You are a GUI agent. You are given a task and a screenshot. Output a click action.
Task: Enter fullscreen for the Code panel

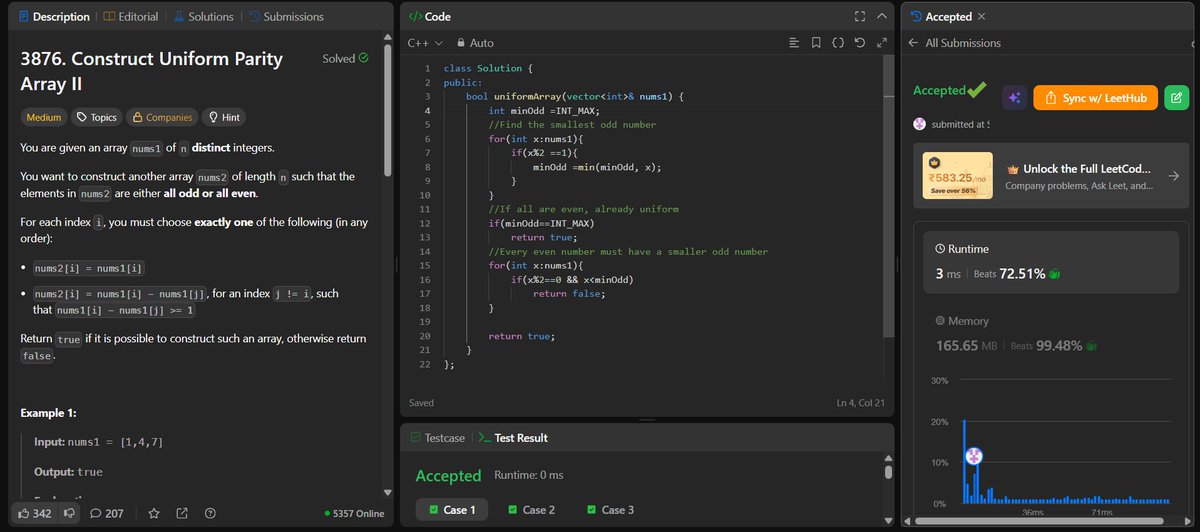tap(859, 16)
